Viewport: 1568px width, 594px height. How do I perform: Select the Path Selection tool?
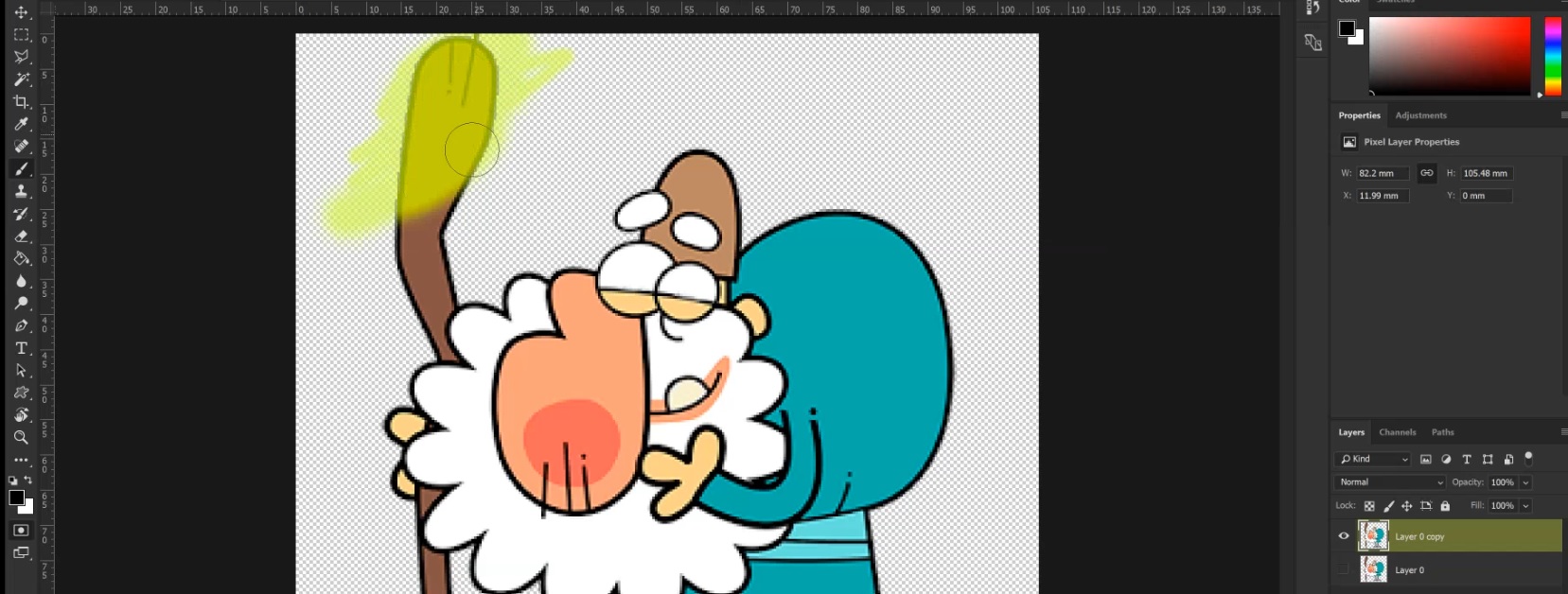coord(21,371)
